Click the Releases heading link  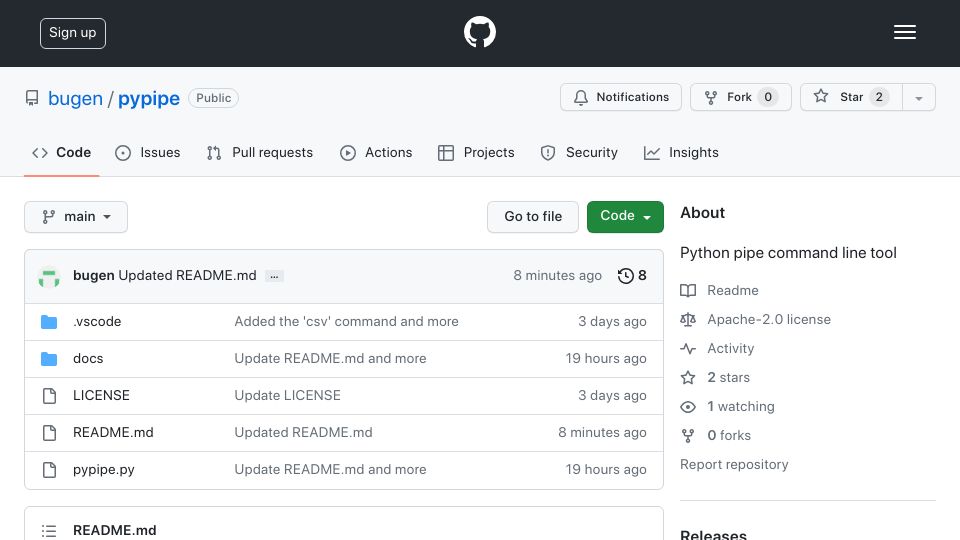point(713,535)
